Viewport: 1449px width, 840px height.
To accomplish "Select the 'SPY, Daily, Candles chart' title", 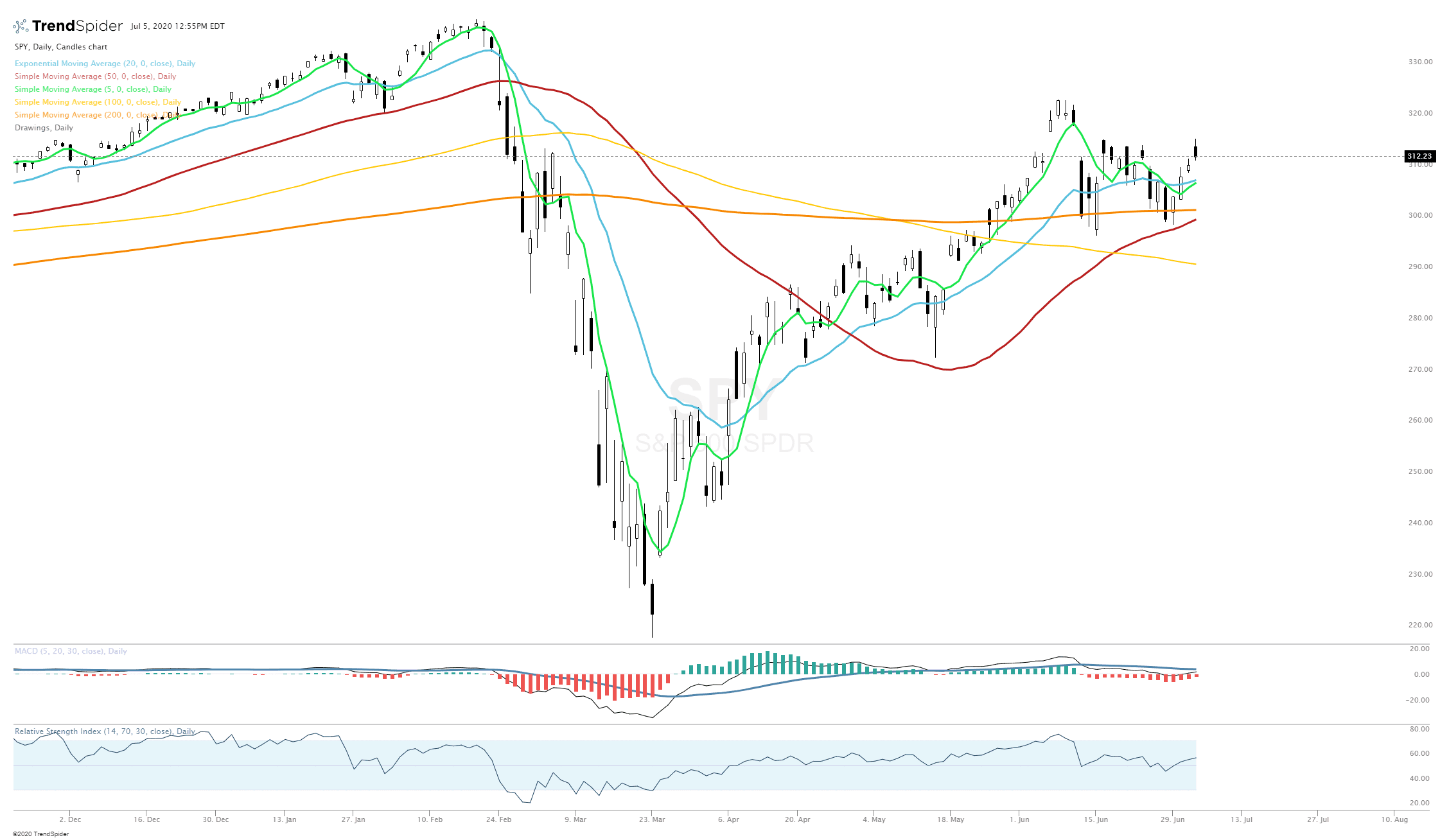I will 61,47.
